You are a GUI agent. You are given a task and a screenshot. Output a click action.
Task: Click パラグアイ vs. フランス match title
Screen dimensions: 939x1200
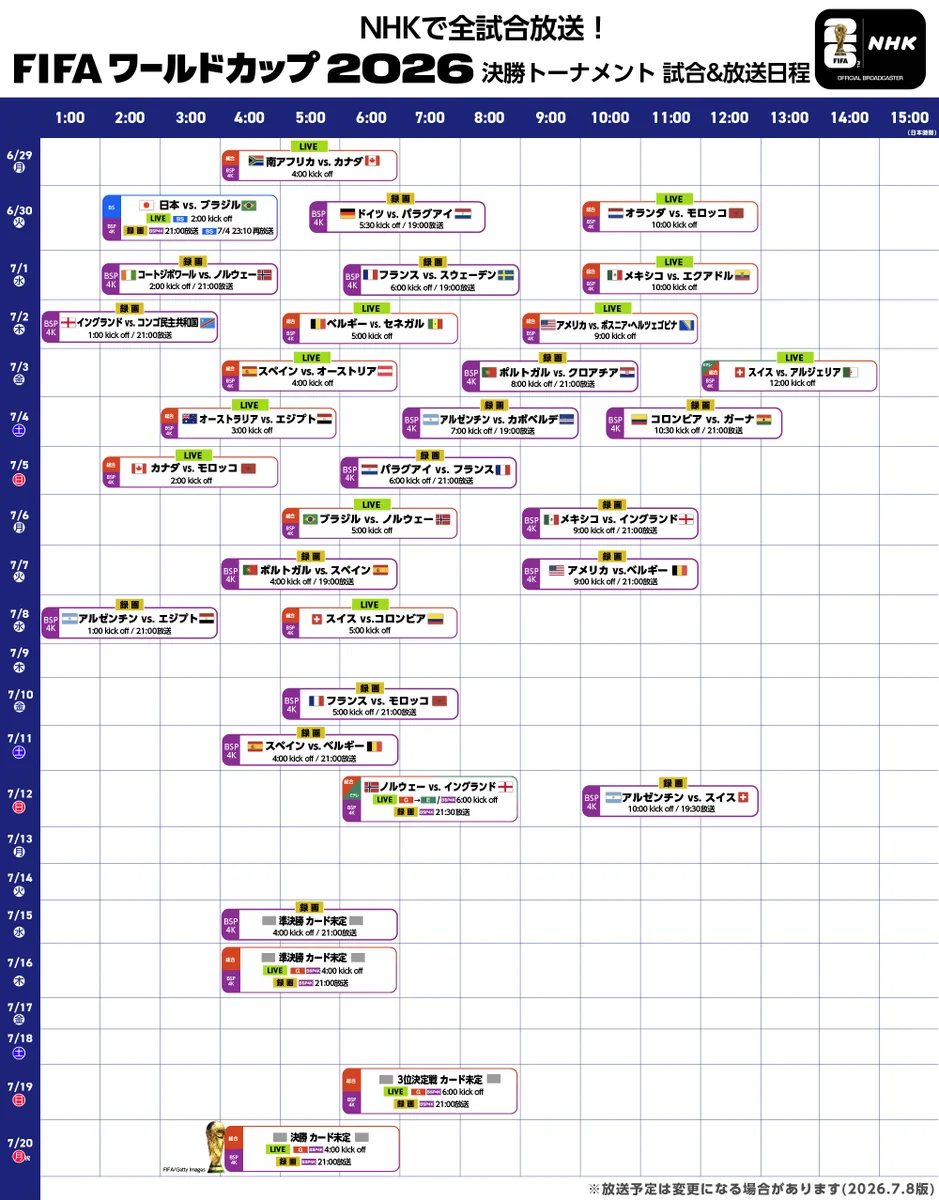pyautogui.click(x=436, y=469)
